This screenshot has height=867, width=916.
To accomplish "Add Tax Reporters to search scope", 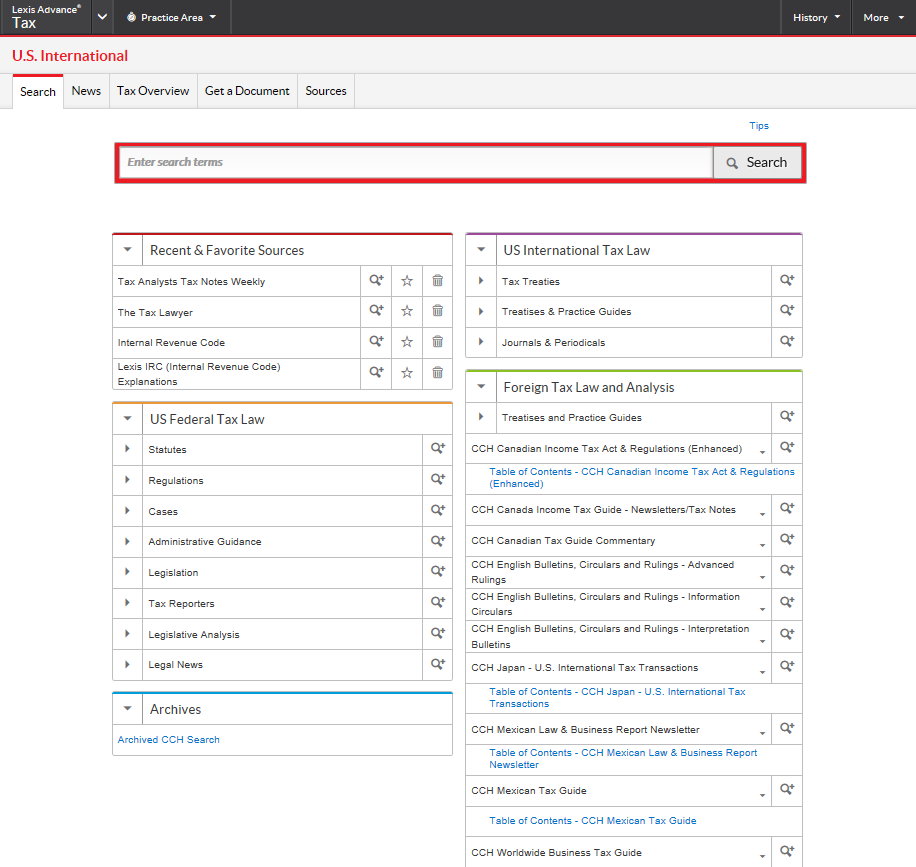I will coord(438,602).
